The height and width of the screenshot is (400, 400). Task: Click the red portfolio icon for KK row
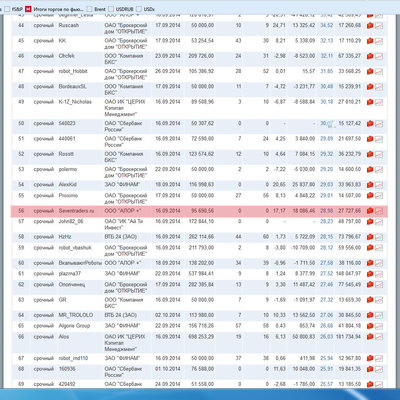point(370,41)
